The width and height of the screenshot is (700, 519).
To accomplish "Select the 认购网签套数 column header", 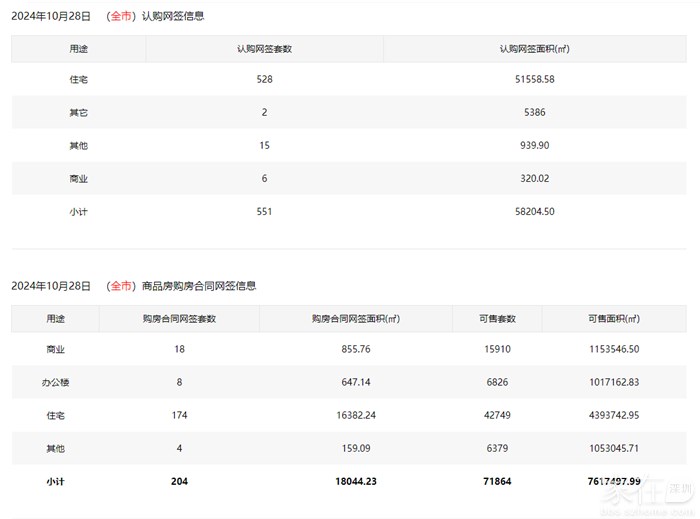I will 264,48.
